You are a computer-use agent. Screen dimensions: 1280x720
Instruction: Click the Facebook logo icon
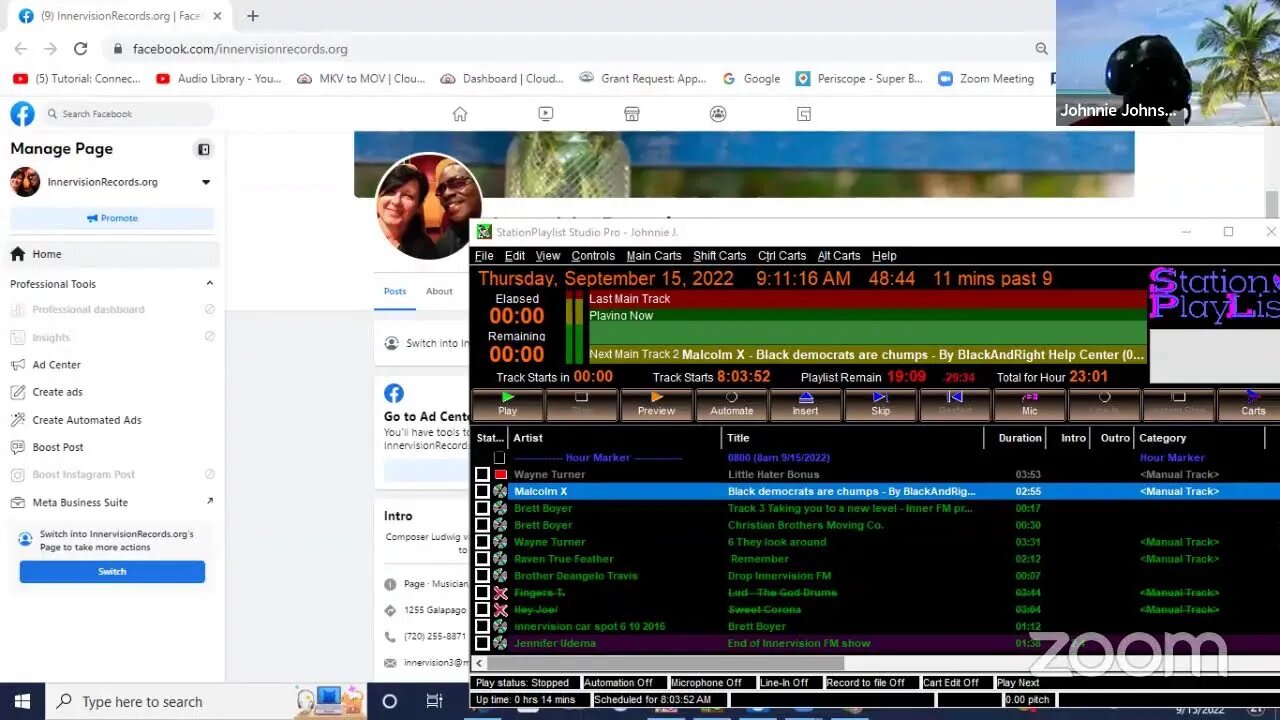(22, 114)
